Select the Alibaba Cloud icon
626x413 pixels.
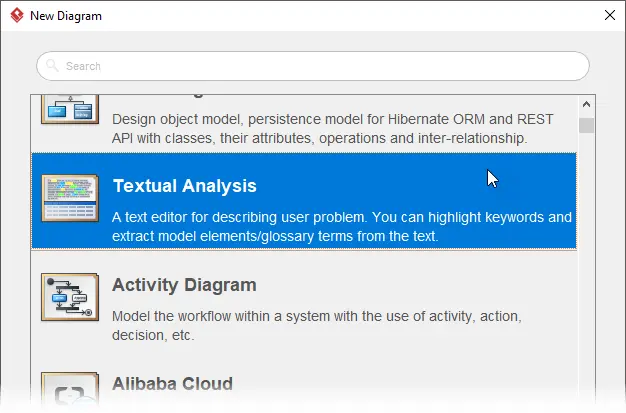pos(70,391)
